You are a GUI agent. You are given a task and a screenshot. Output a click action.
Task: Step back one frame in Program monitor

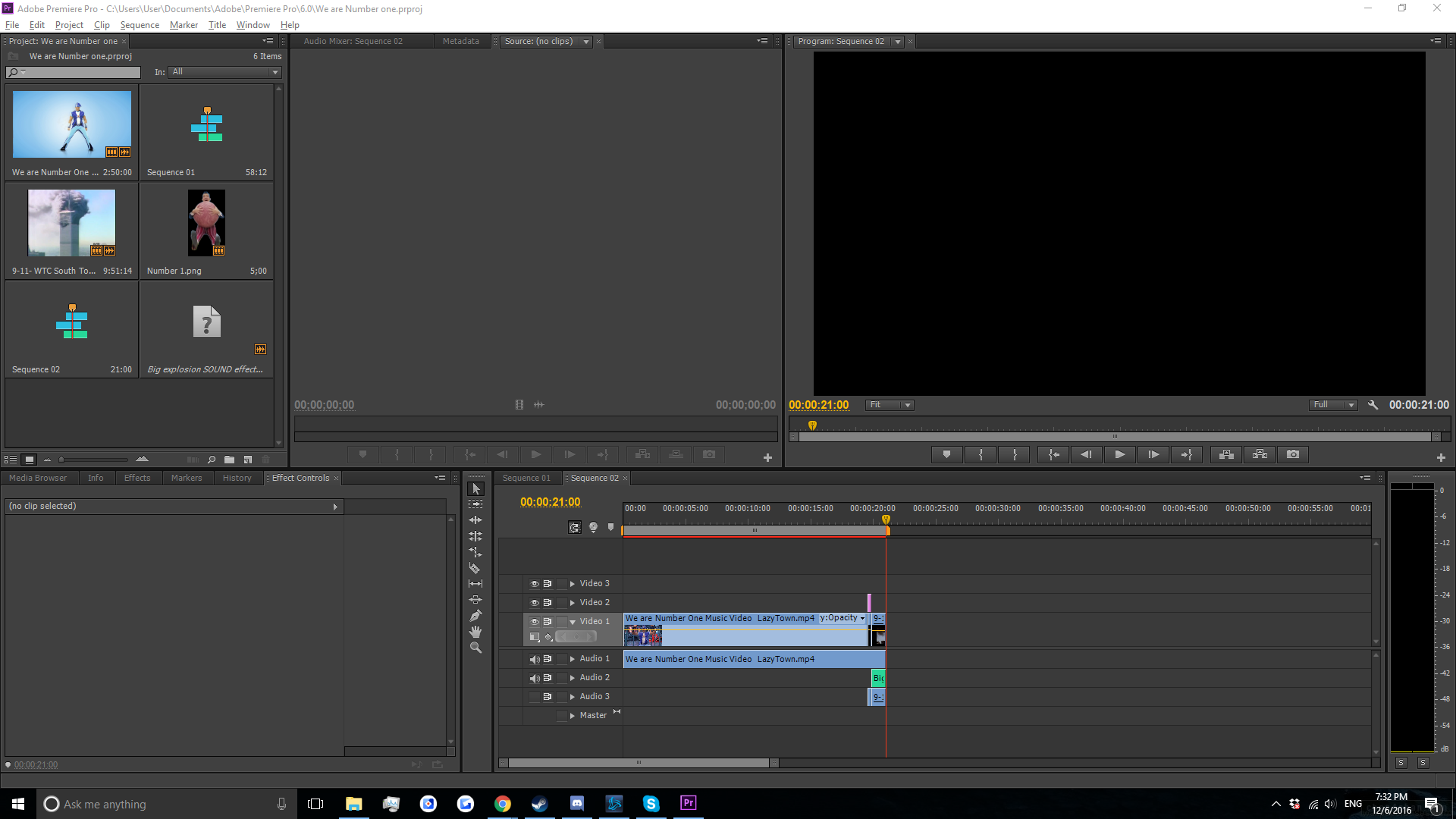(x=1086, y=454)
